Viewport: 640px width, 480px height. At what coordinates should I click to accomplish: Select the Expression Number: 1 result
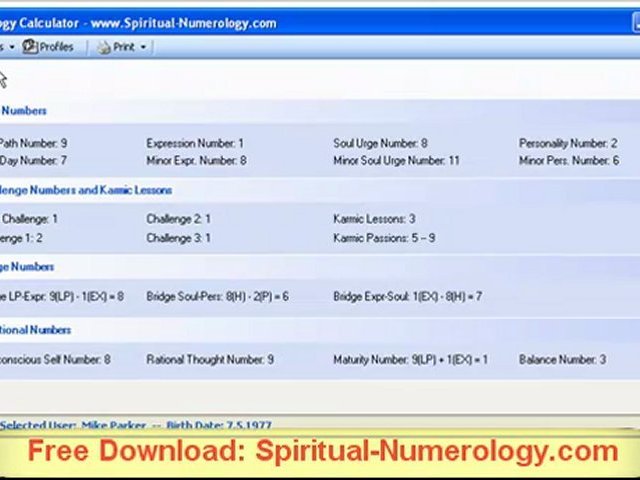pos(194,144)
